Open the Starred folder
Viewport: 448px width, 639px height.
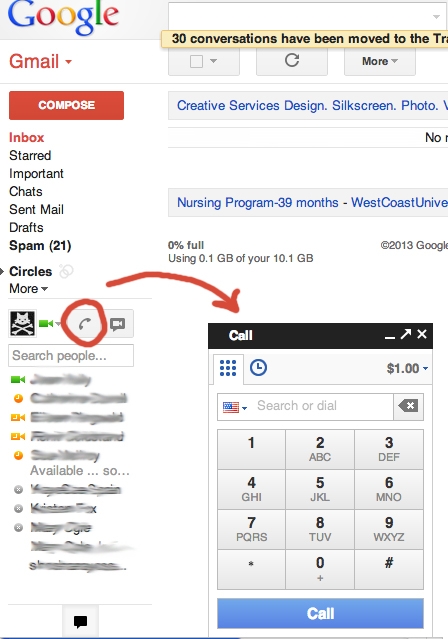30,155
